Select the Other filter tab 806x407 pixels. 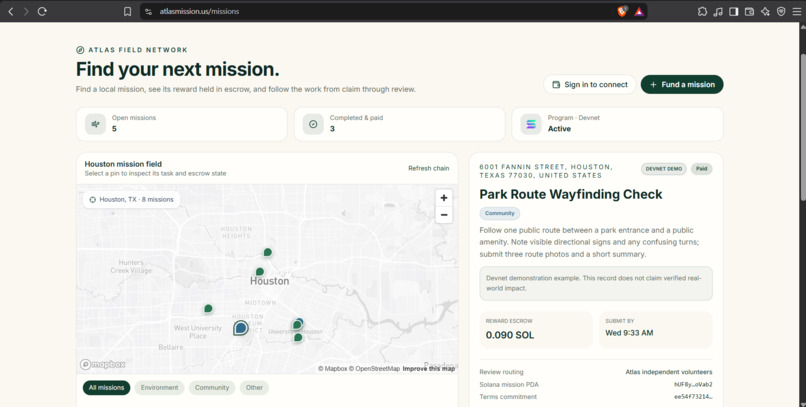[254, 387]
